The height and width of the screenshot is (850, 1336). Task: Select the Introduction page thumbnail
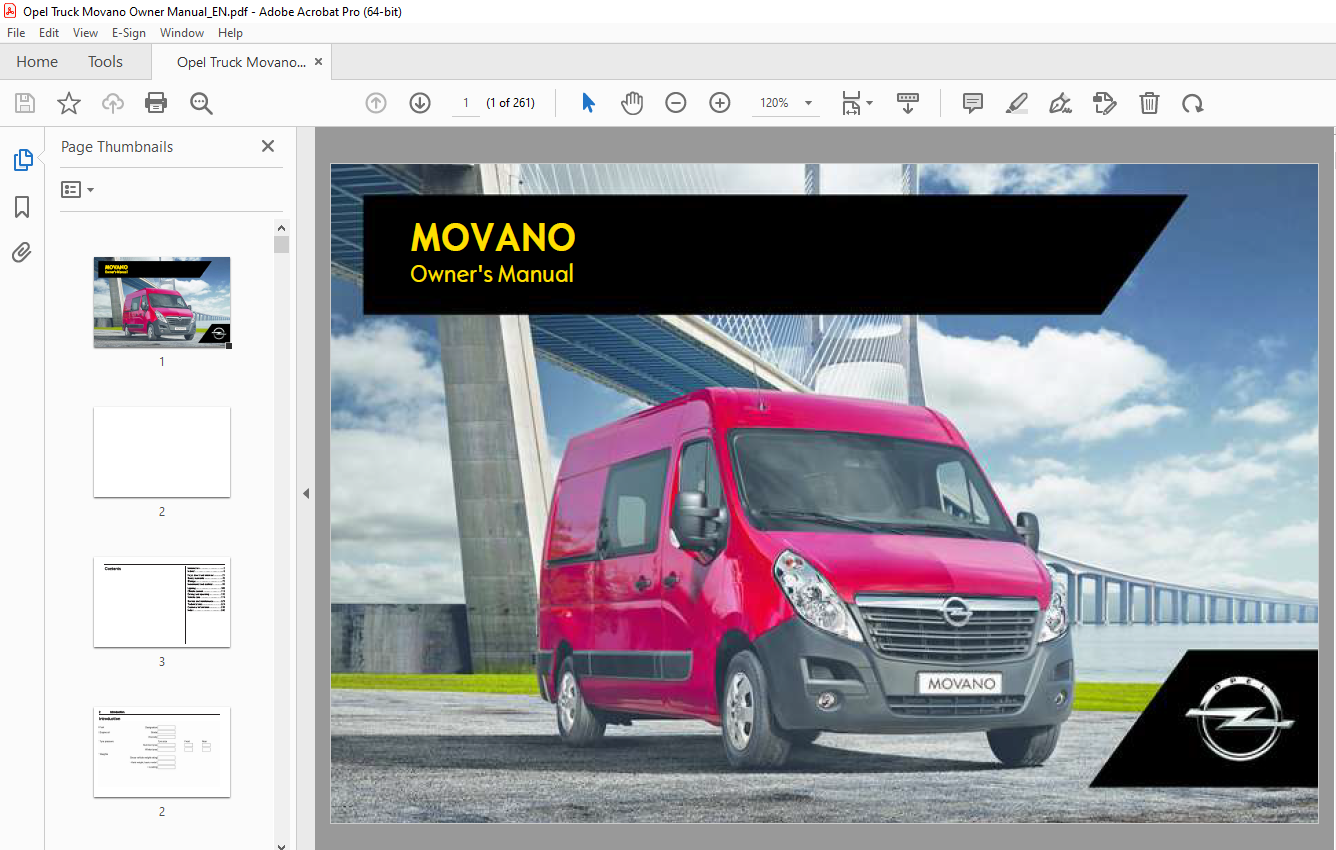pyautogui.click(x=162, y=752)
